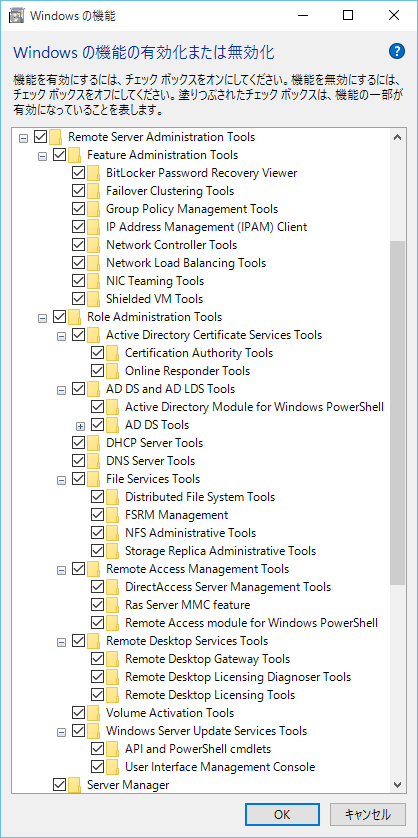Viewport: 418px width, 838px height.
Task: Click the folder icon beside Shielded VM Tools
Action: click(94, 299)
